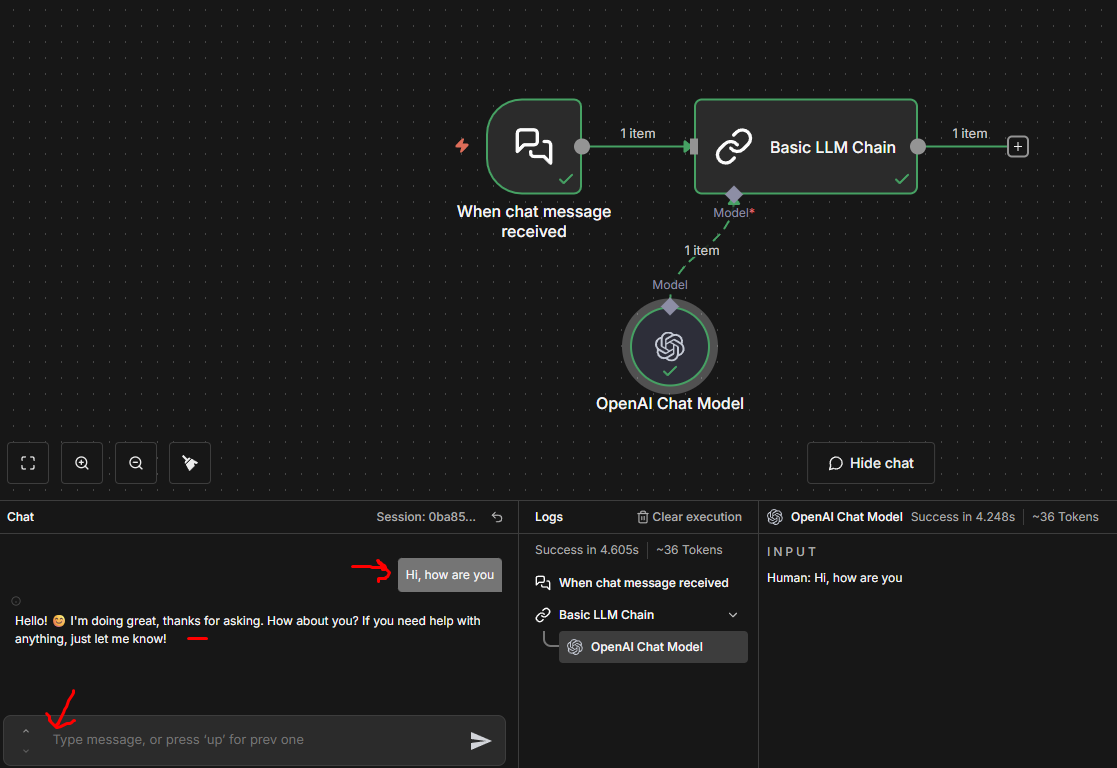
Task: Select the OpenAI Chat Model node
Action: (669, 345)
